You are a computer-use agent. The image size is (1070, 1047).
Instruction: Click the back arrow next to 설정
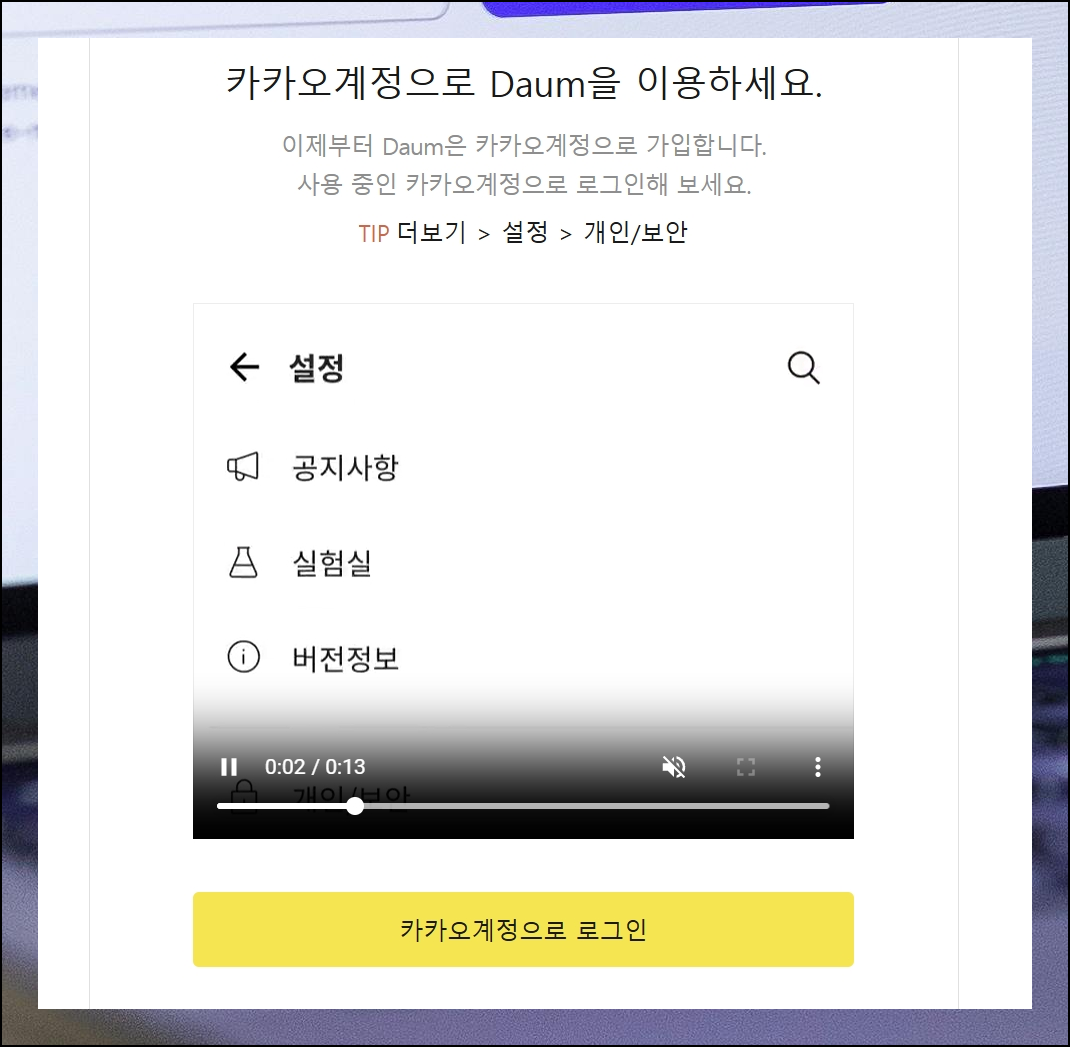point(244,367)
